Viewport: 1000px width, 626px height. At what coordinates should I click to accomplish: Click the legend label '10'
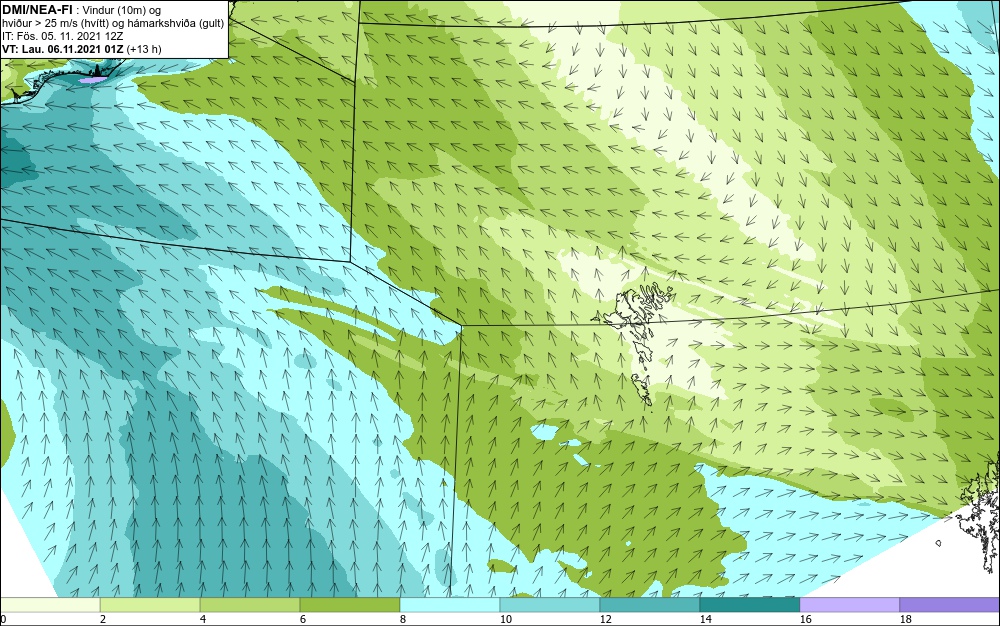click(x=505, y=619)
